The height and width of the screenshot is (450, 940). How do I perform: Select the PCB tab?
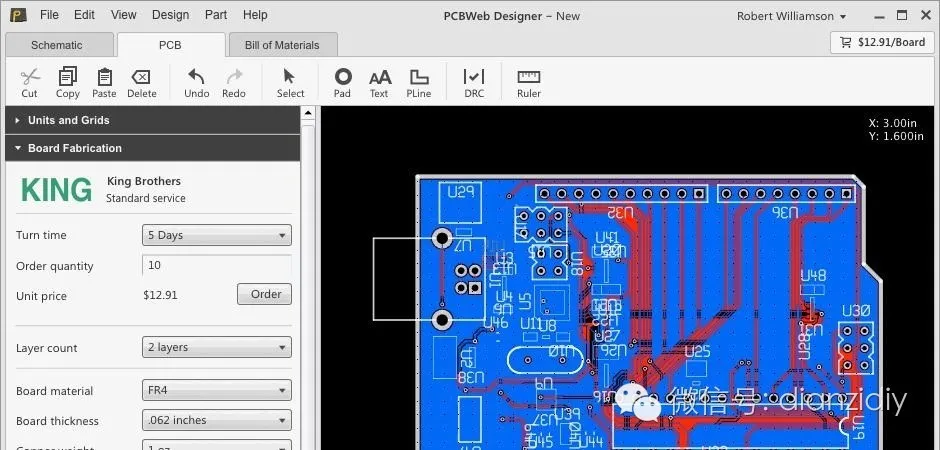pyautogui.click(x=170, y=45)
